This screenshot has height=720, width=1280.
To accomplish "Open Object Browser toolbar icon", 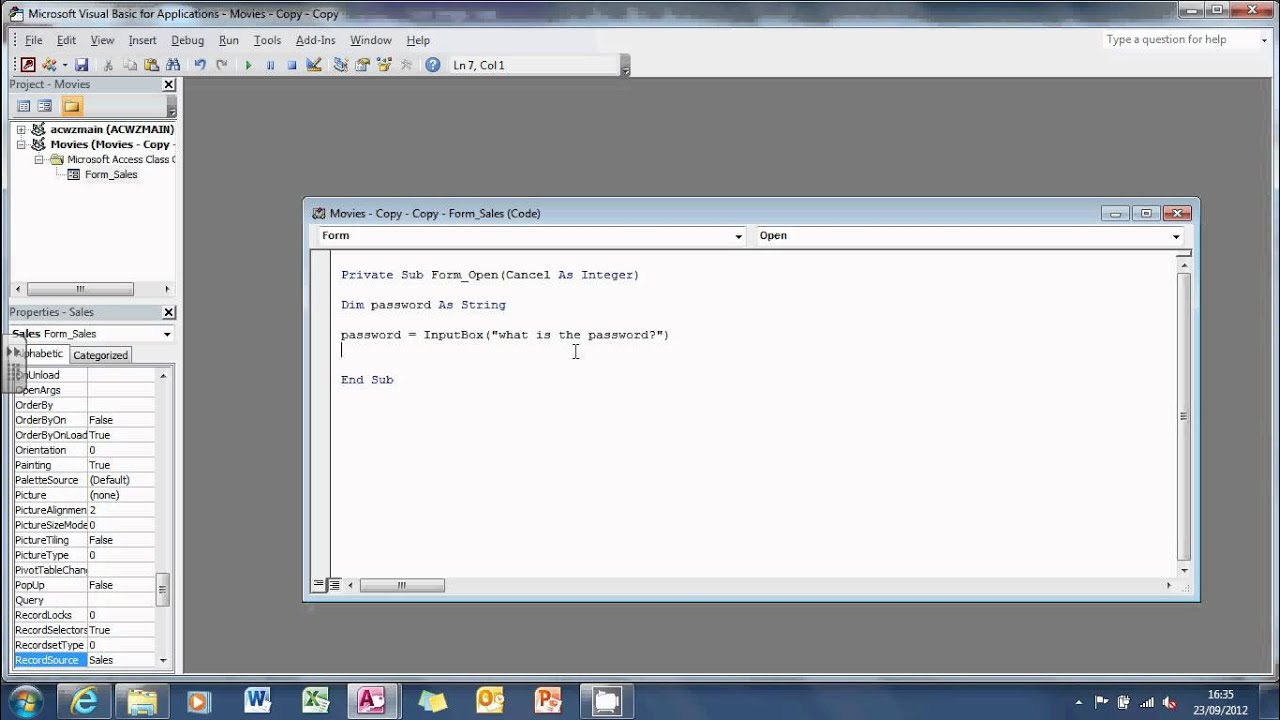I will [384, 65].
